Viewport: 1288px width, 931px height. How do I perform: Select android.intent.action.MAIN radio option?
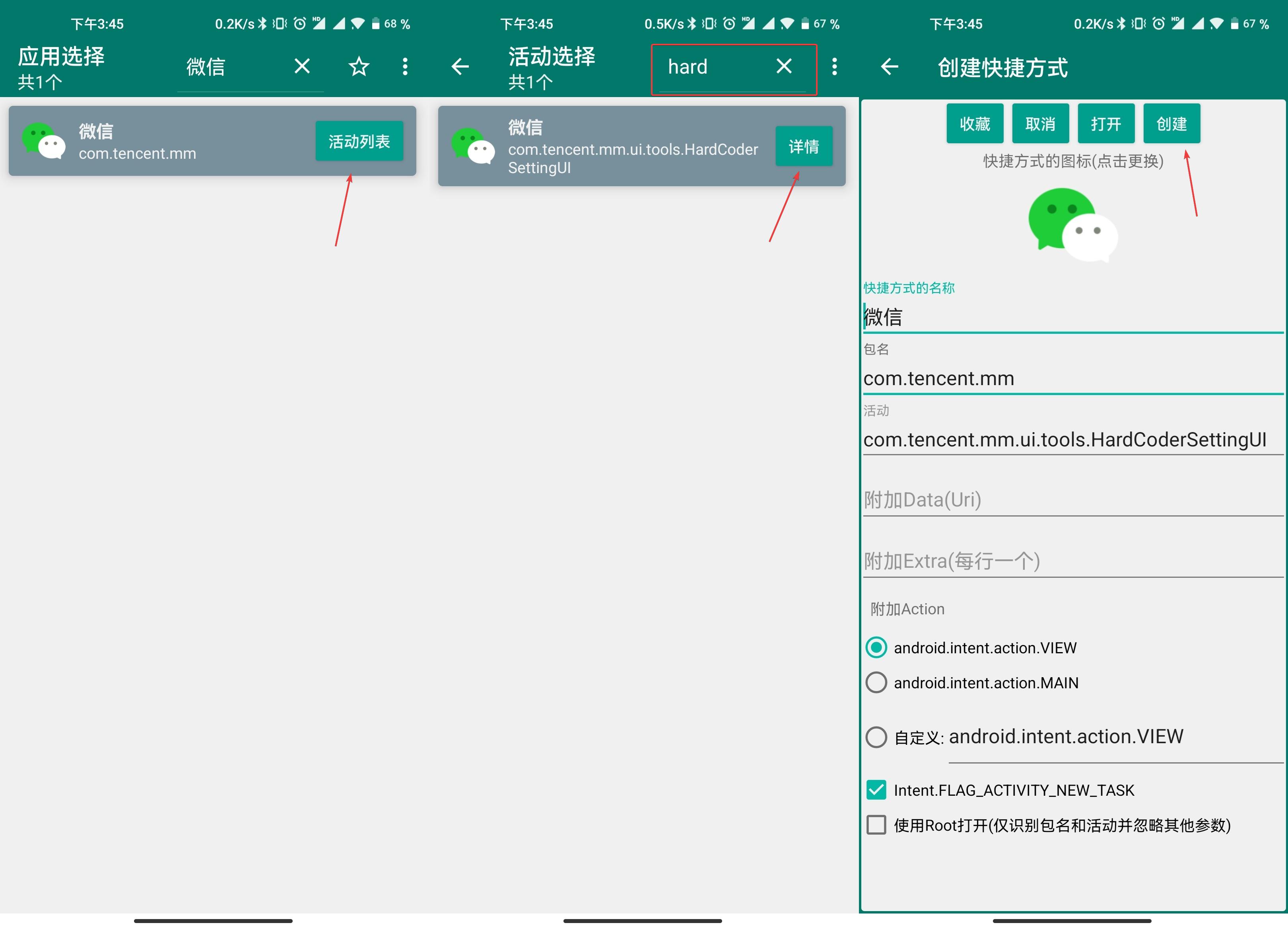[x=876, y=682]
